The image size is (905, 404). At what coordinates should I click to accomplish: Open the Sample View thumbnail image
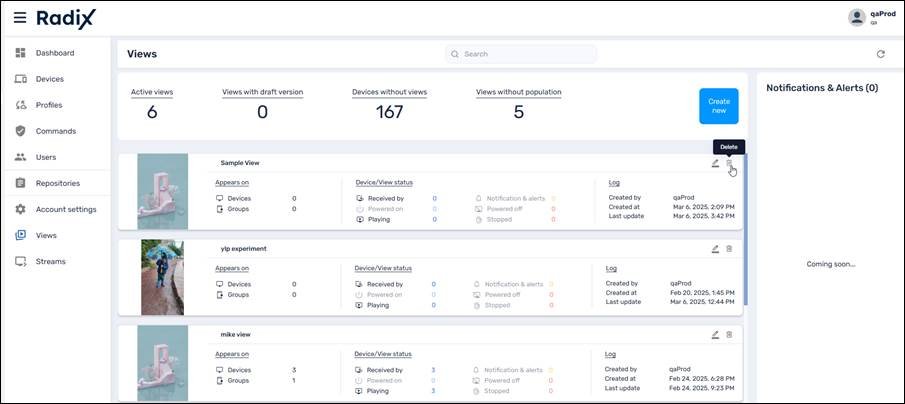coord(162,192)
